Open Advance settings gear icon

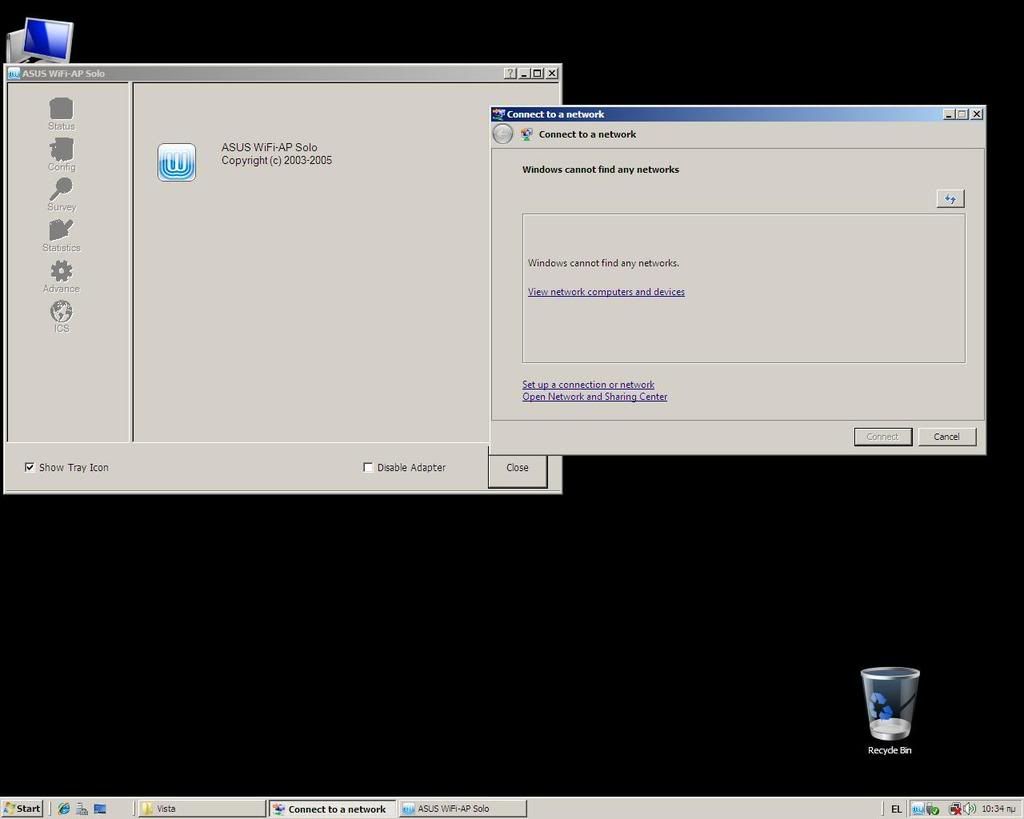61,272
